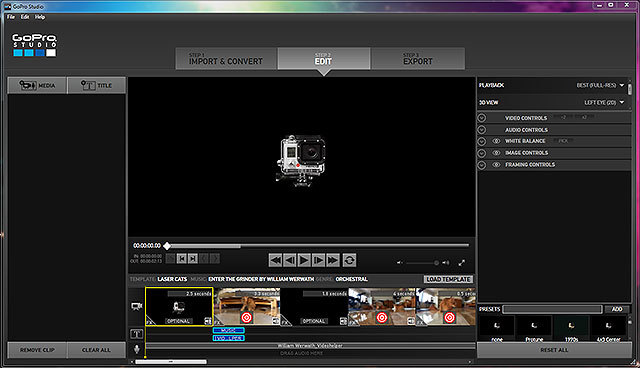640x368 pixels.
Task: Go to Step 1 Import & Convert tab
Action: pyautogui.click(x=226, y=59)
